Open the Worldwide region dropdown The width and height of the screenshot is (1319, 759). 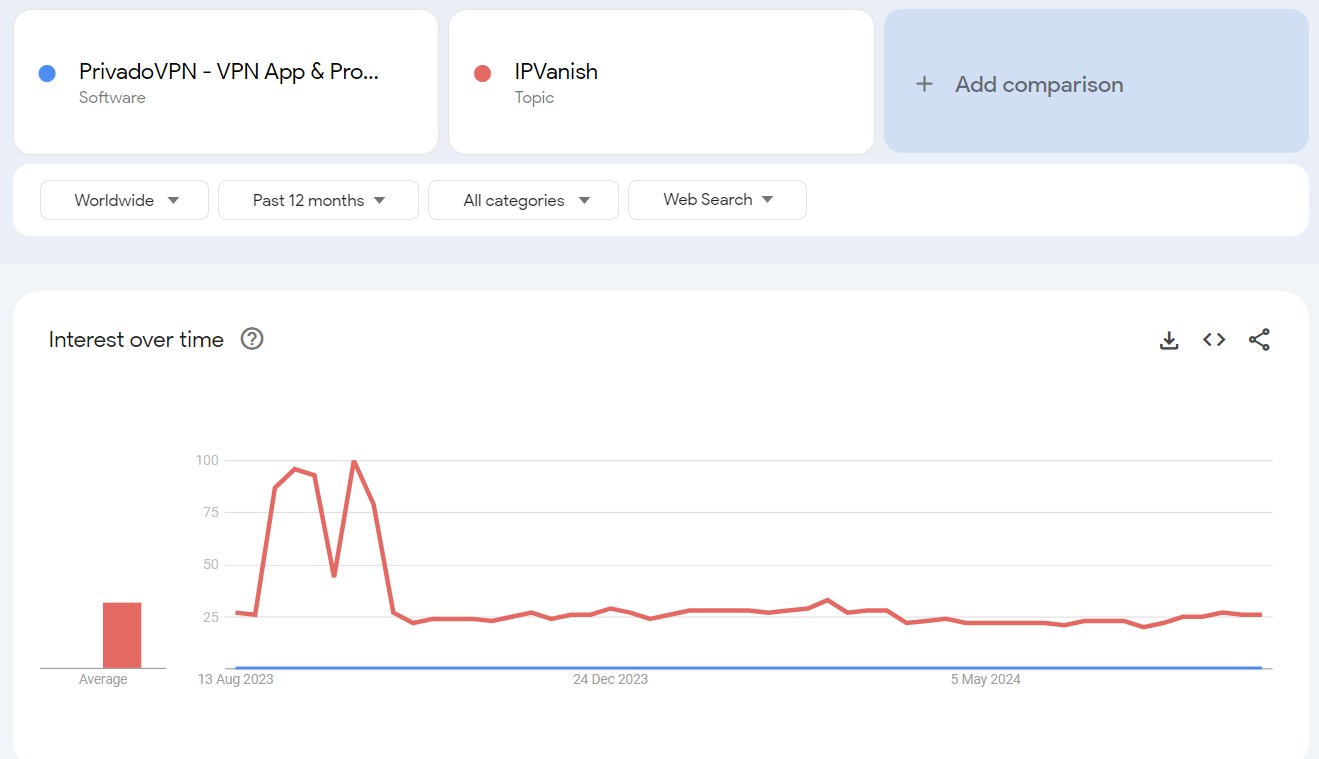tap(124, 200)
